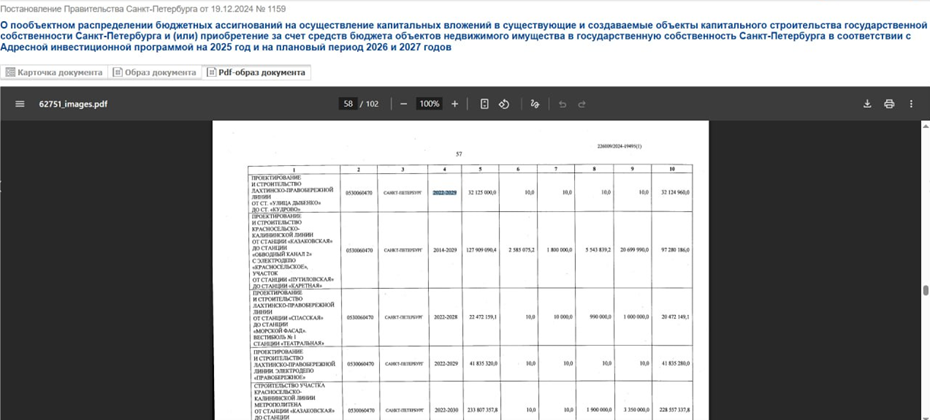
Task: Switch to the Карточка документа tab
Action: (x=54, y=73)
